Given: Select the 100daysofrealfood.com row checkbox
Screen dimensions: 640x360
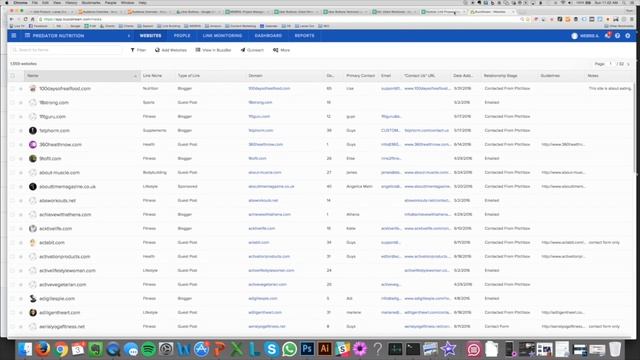Looking at the screenshot, I should (x=13, y=89).
